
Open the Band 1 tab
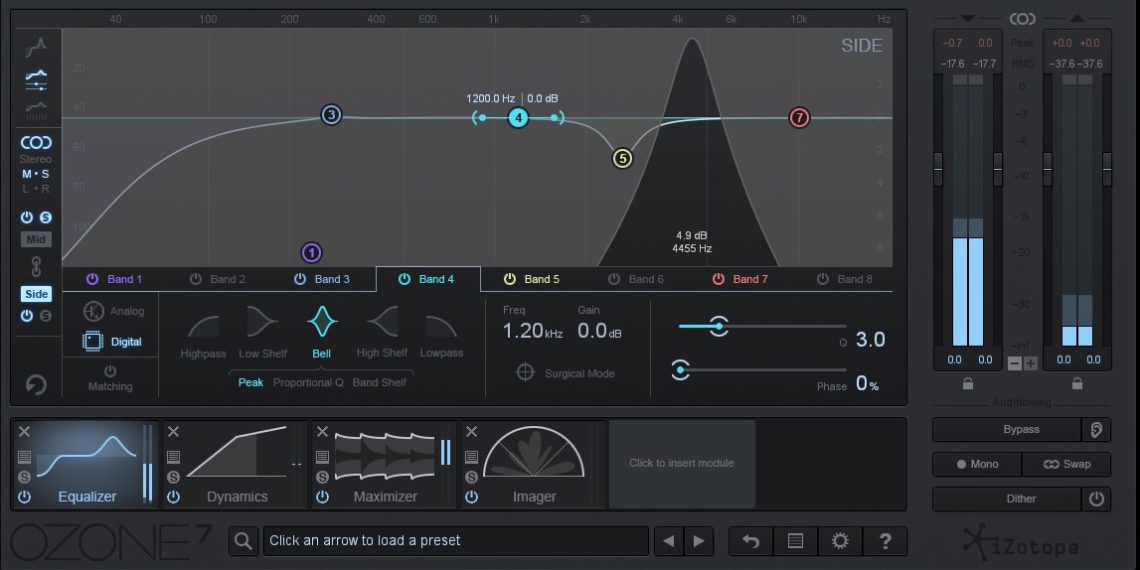tap(115, 279)
